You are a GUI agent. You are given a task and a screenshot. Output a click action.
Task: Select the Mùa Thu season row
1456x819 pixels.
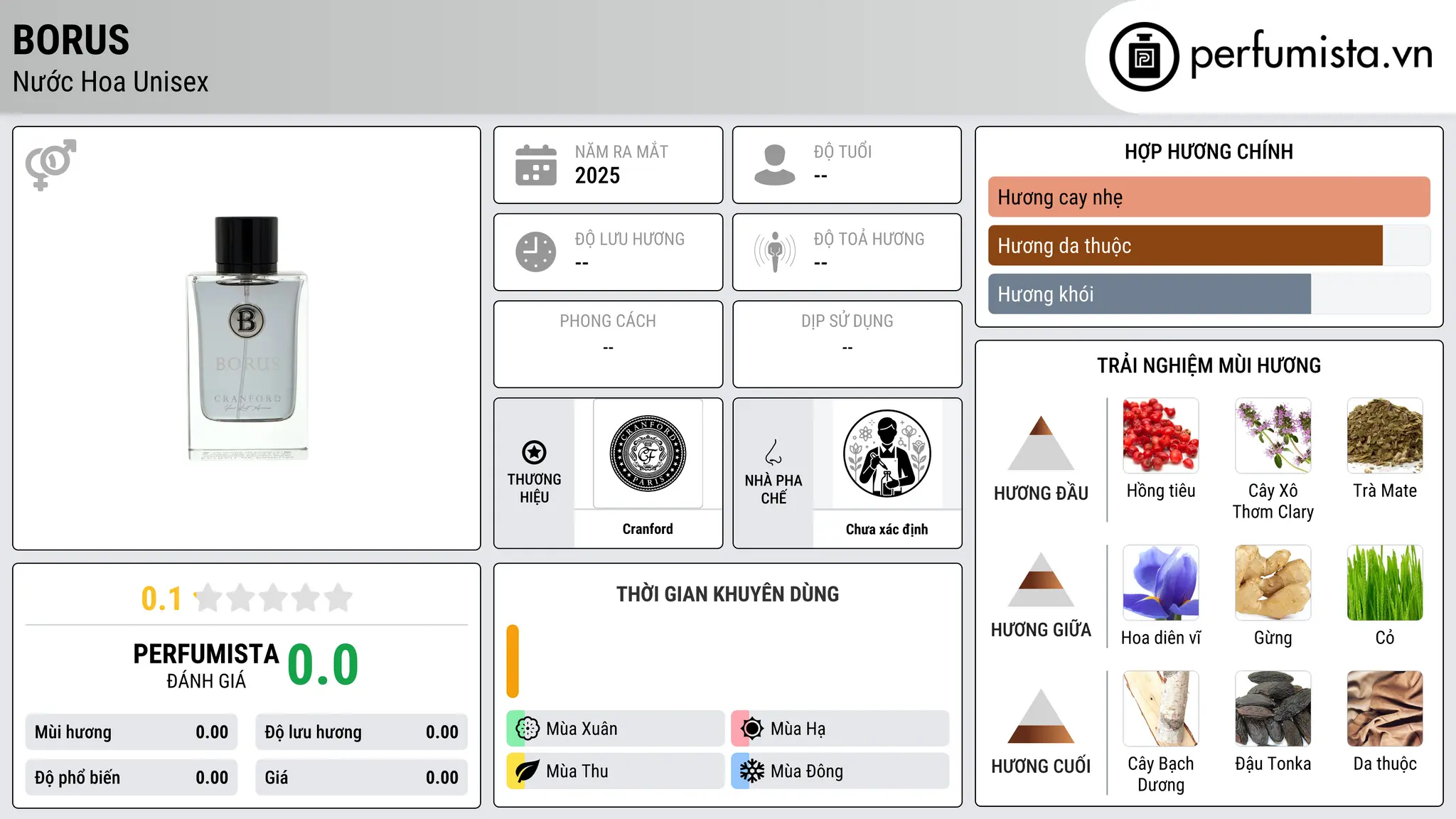pyautogui.click(x=616, y=771)
